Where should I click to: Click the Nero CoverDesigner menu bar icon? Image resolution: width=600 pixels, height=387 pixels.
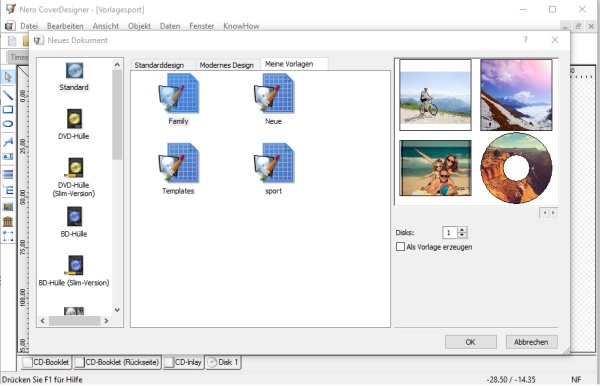click(x=10, y=26)
